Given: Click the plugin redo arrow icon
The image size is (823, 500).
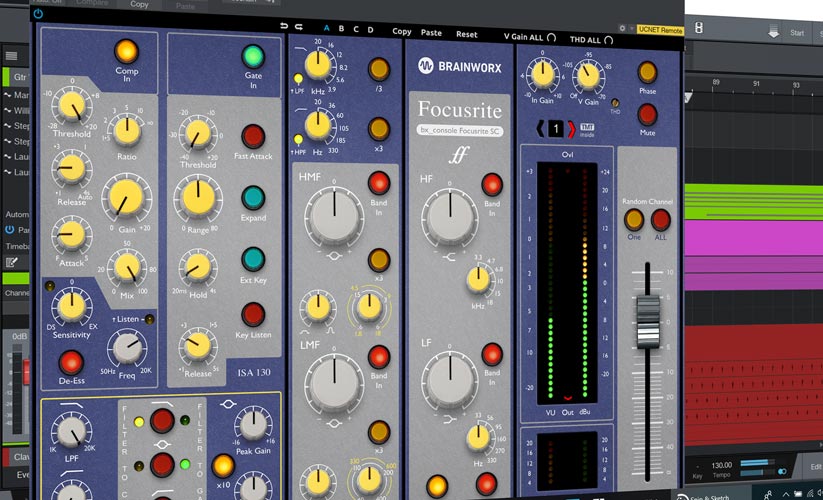Looking at the screenshot, I should tap(298, 27).
